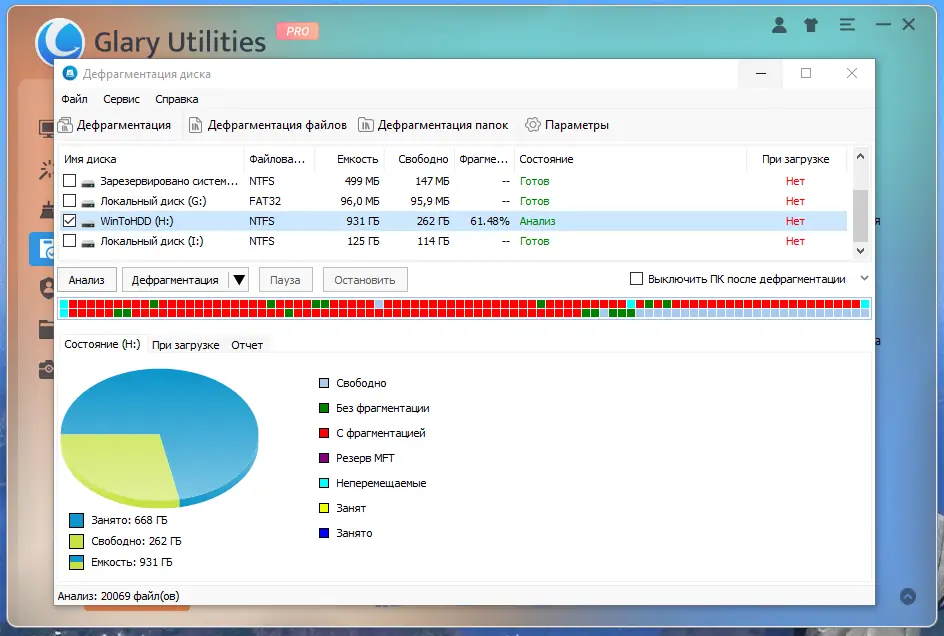Click drive icon of Локальный диск (G:)
Screen dimensions: 944x636
pos(88,202)
